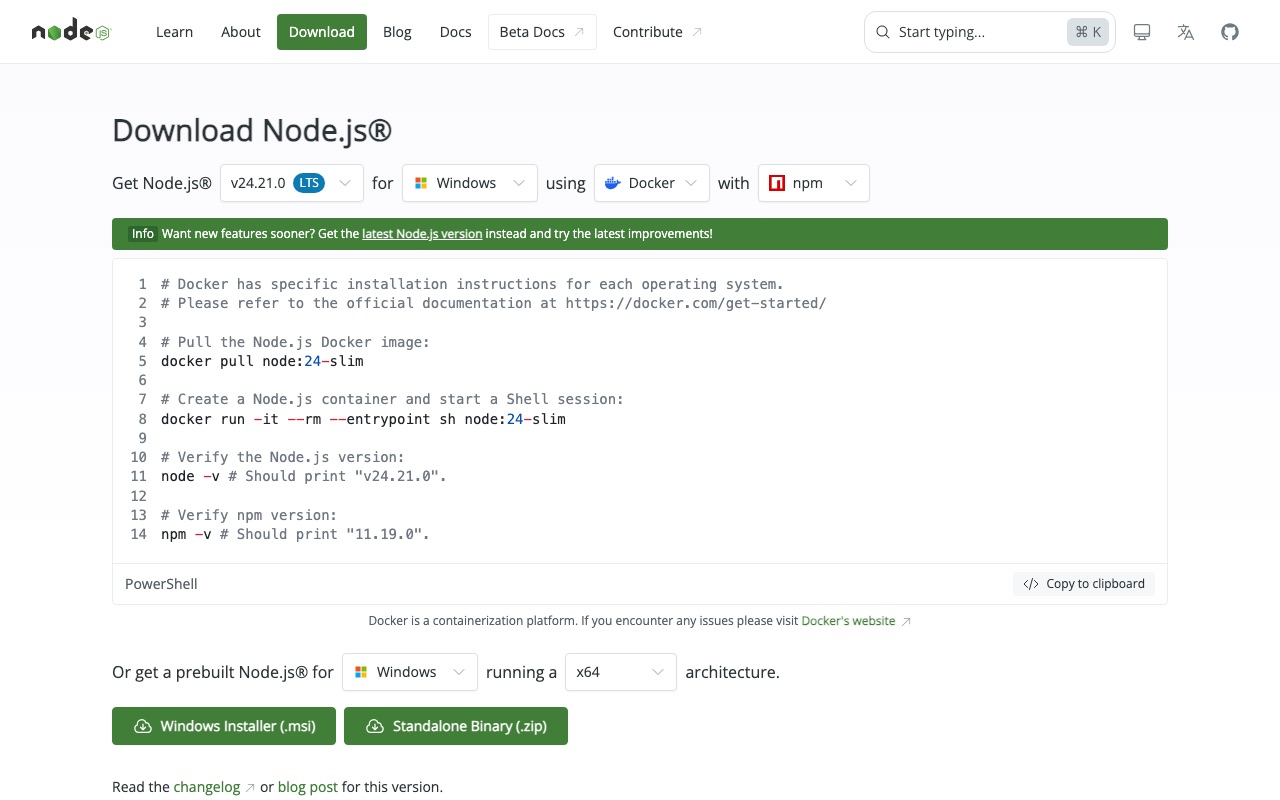The image size is (1280, 800).
Task: Open the Contribute nav item
Action: pyautogui.click(x=658, y=32)
